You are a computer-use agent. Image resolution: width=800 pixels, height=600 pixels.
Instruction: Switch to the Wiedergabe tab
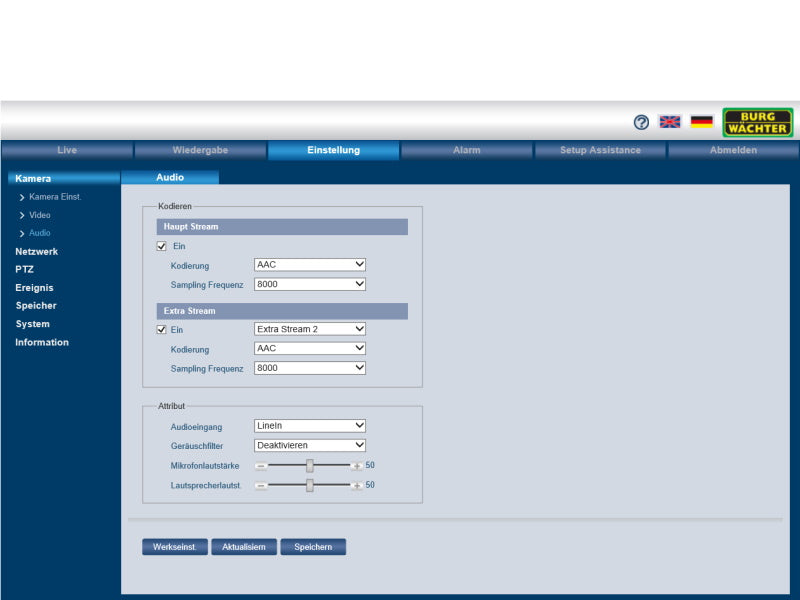[x=200, y=151]
